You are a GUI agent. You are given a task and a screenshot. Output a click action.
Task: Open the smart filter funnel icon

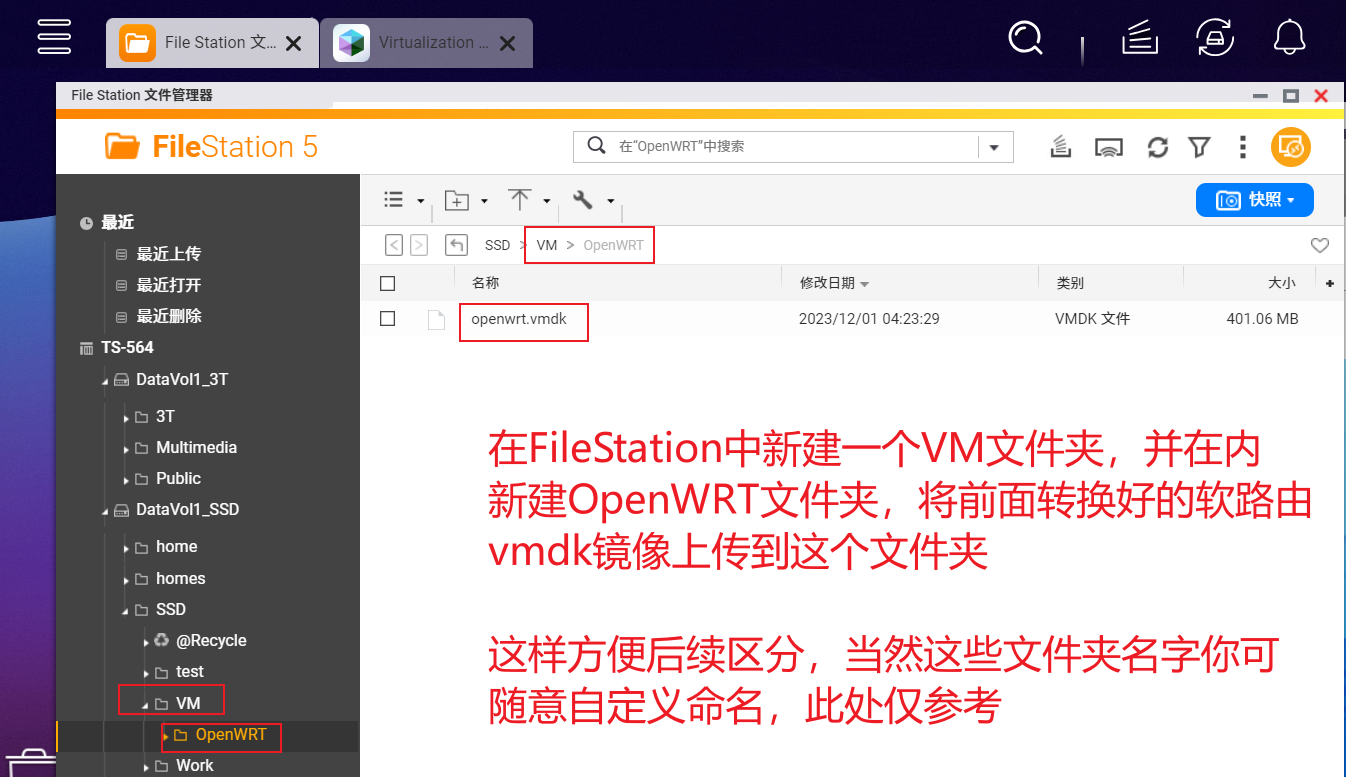[1199, 147]
